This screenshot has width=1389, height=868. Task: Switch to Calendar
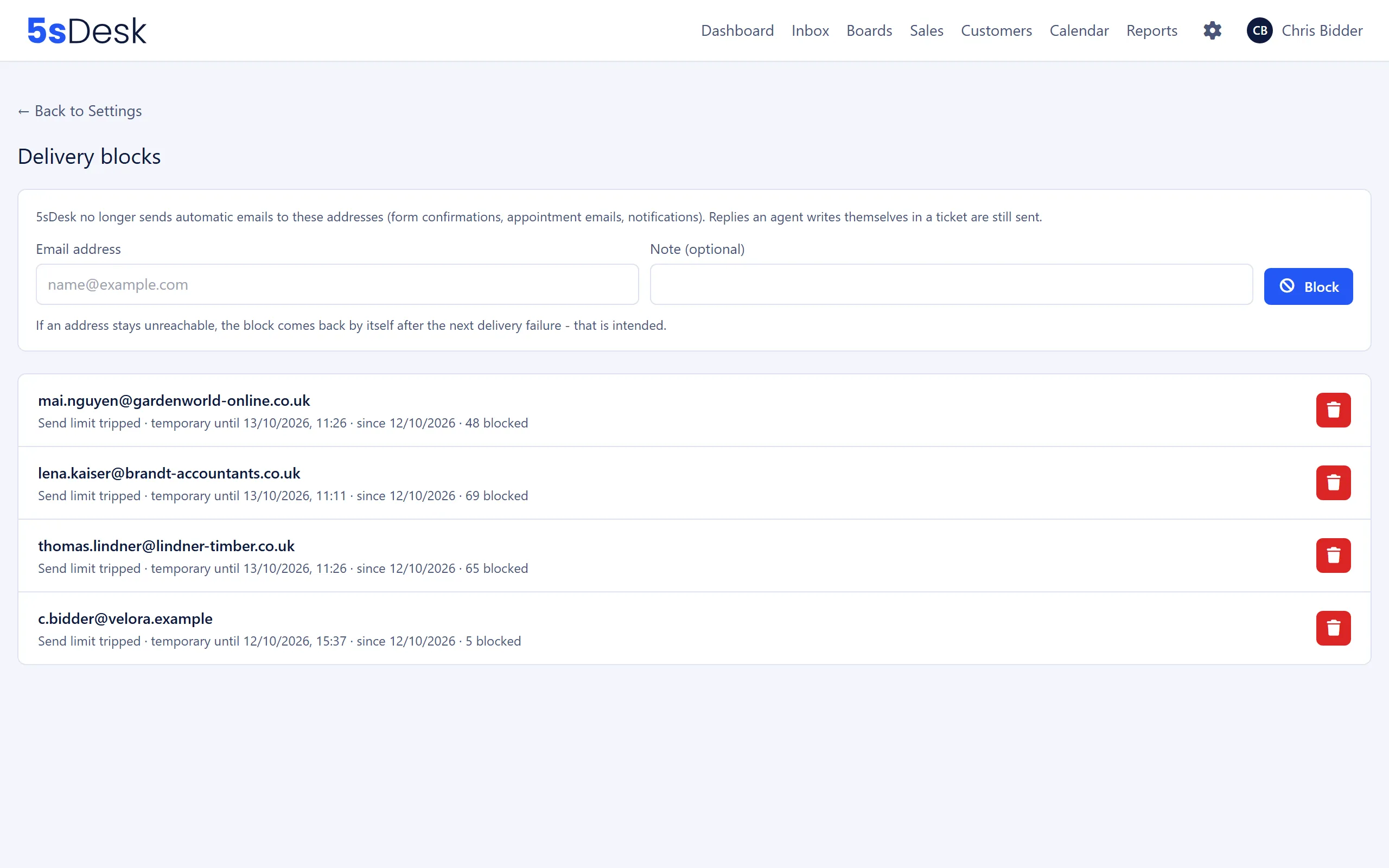[x=1079, y=30]
